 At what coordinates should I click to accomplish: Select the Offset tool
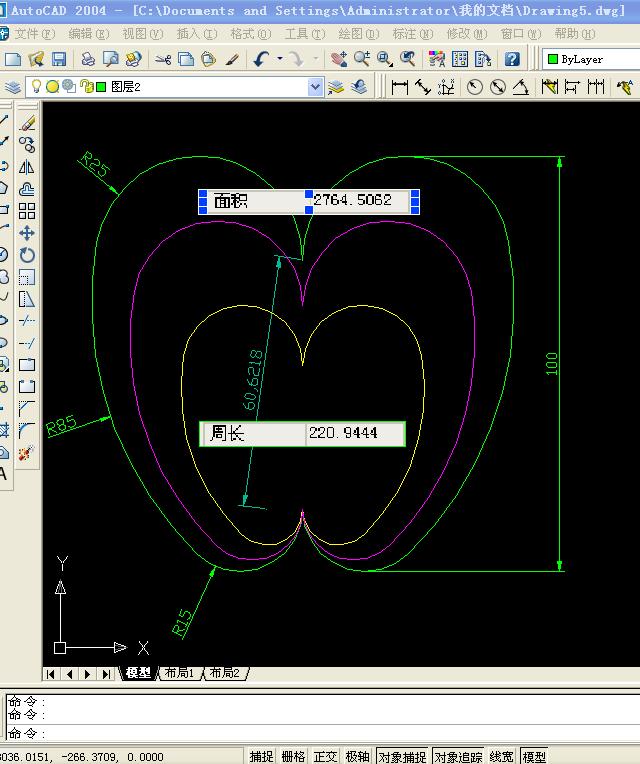pos(27,189)
